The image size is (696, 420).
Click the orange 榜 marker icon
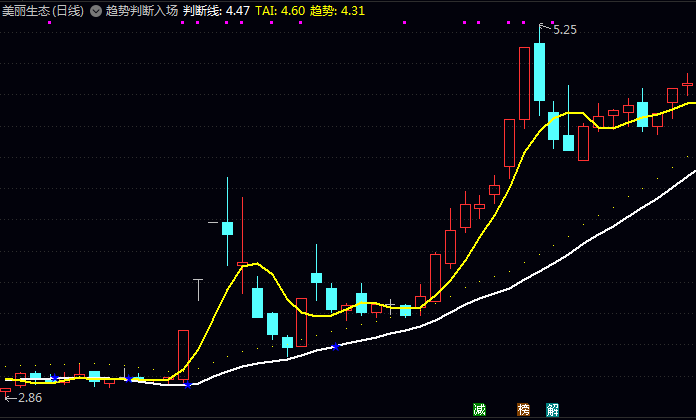pyautogui.click(x=523, y=409)
